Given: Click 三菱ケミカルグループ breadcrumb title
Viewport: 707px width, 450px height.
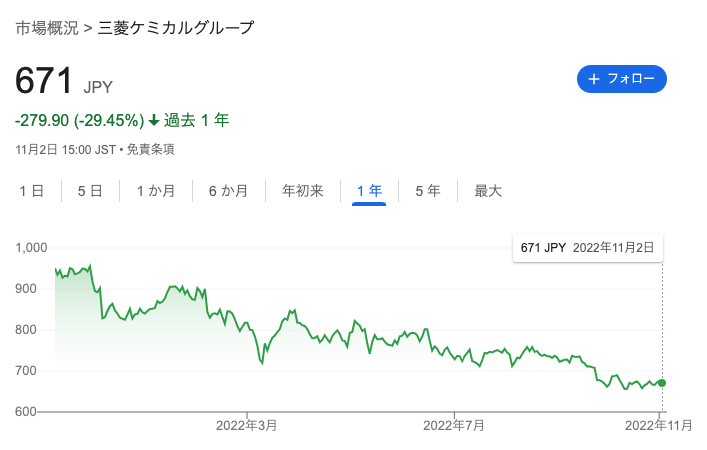Looking at the screenshot, I should coord(176,28).
